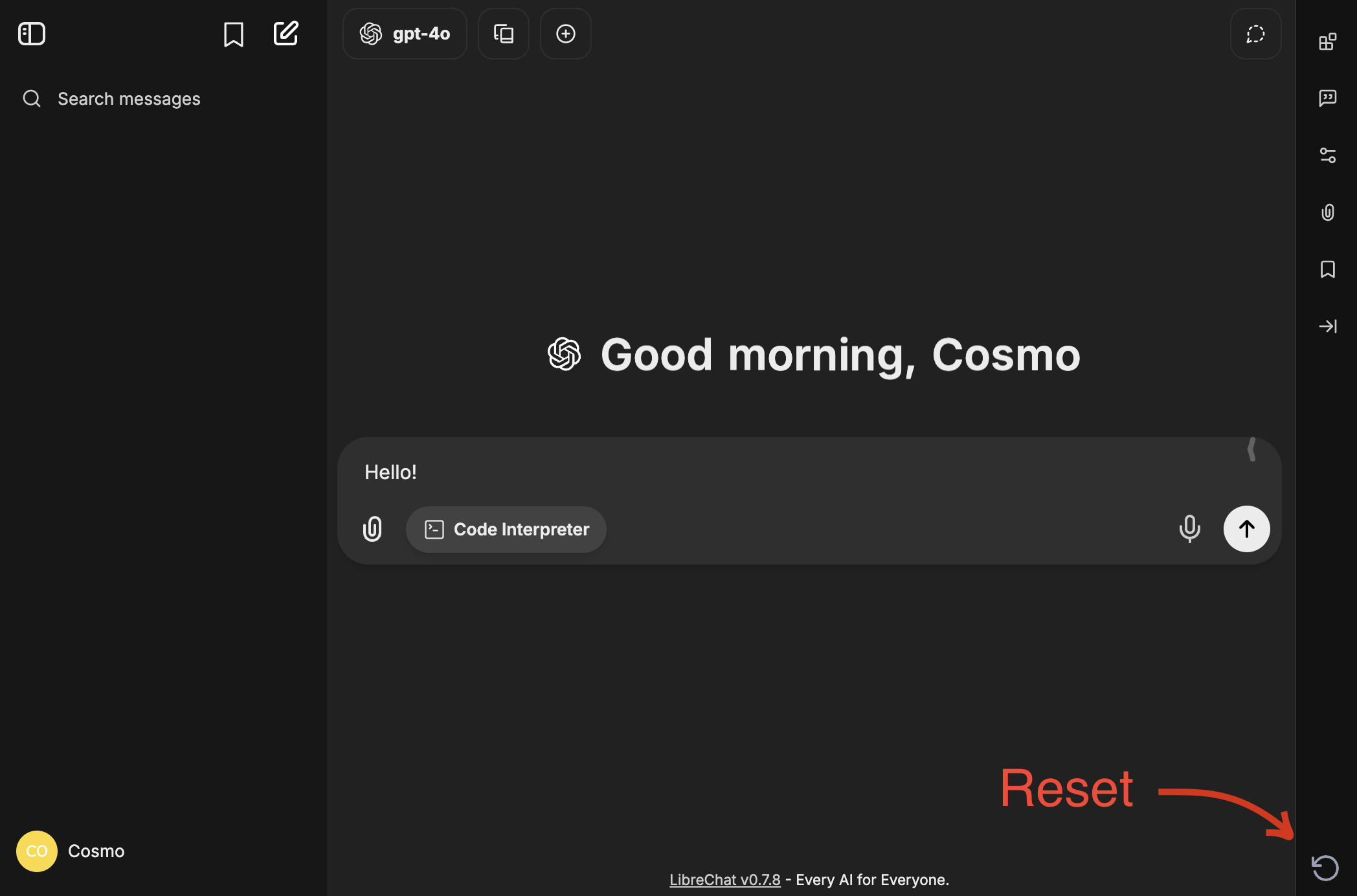1357x896 pixels.
Task: Collapse the right side panel arrow icon
Action: 1327,326
